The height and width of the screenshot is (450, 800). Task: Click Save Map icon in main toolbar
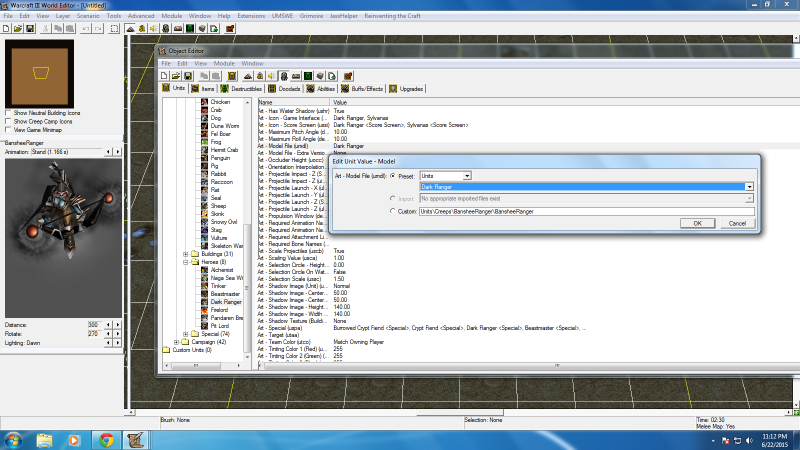30,29
